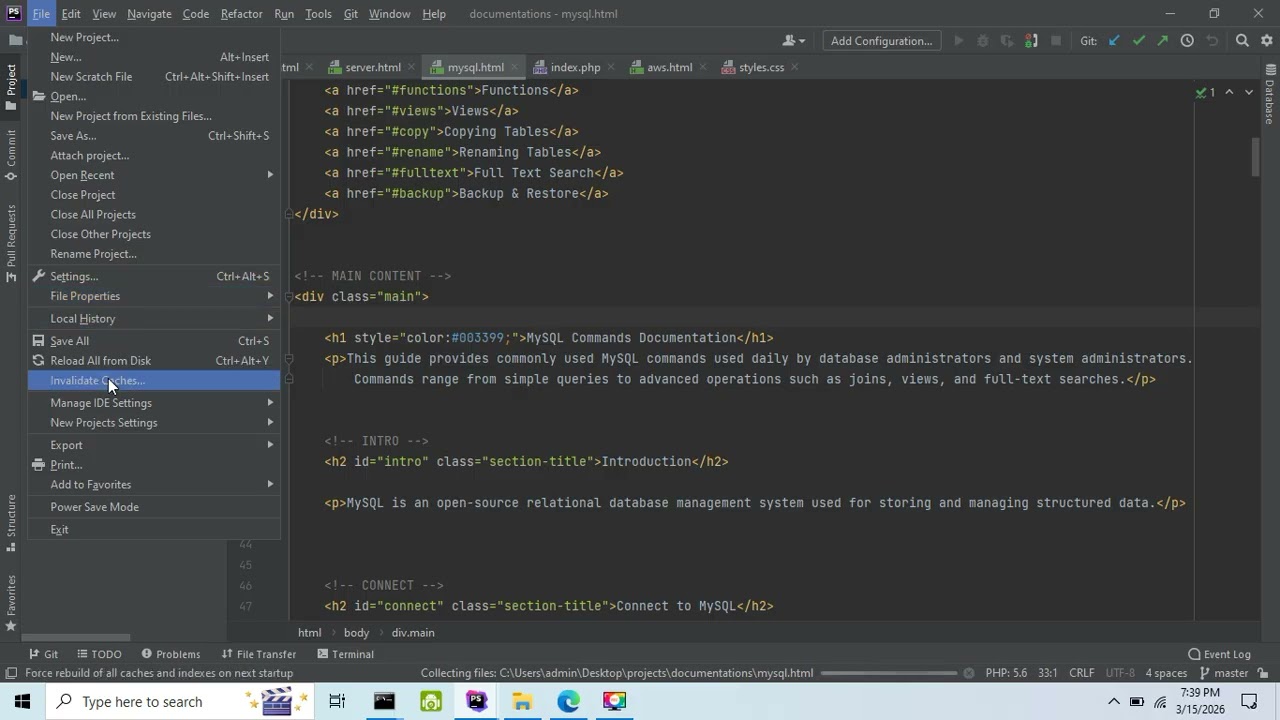Open the Refactor menu
The height and width of the screenshot is (720, 1280).
pos(241,14)
